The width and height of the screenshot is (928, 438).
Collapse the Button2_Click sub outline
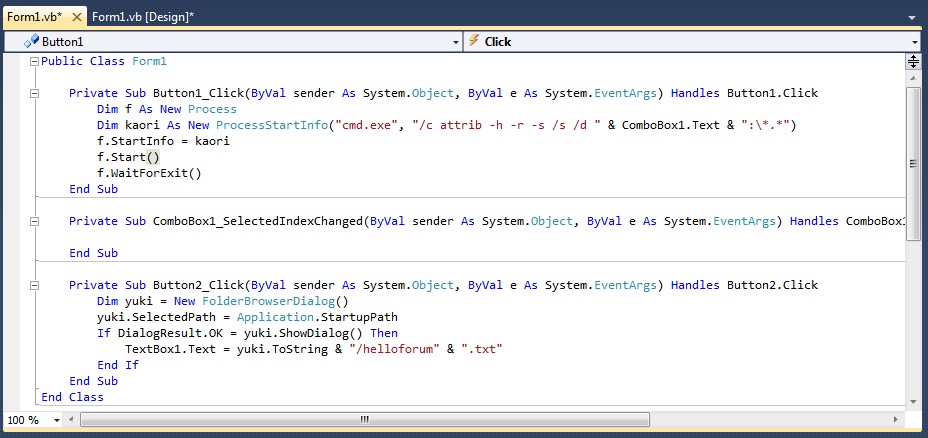click(x=34, y=285)
